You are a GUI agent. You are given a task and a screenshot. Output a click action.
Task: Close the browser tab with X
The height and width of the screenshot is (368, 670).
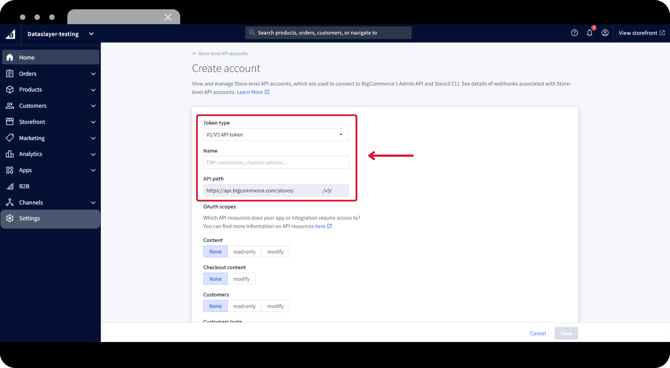[x=168, y=17]
